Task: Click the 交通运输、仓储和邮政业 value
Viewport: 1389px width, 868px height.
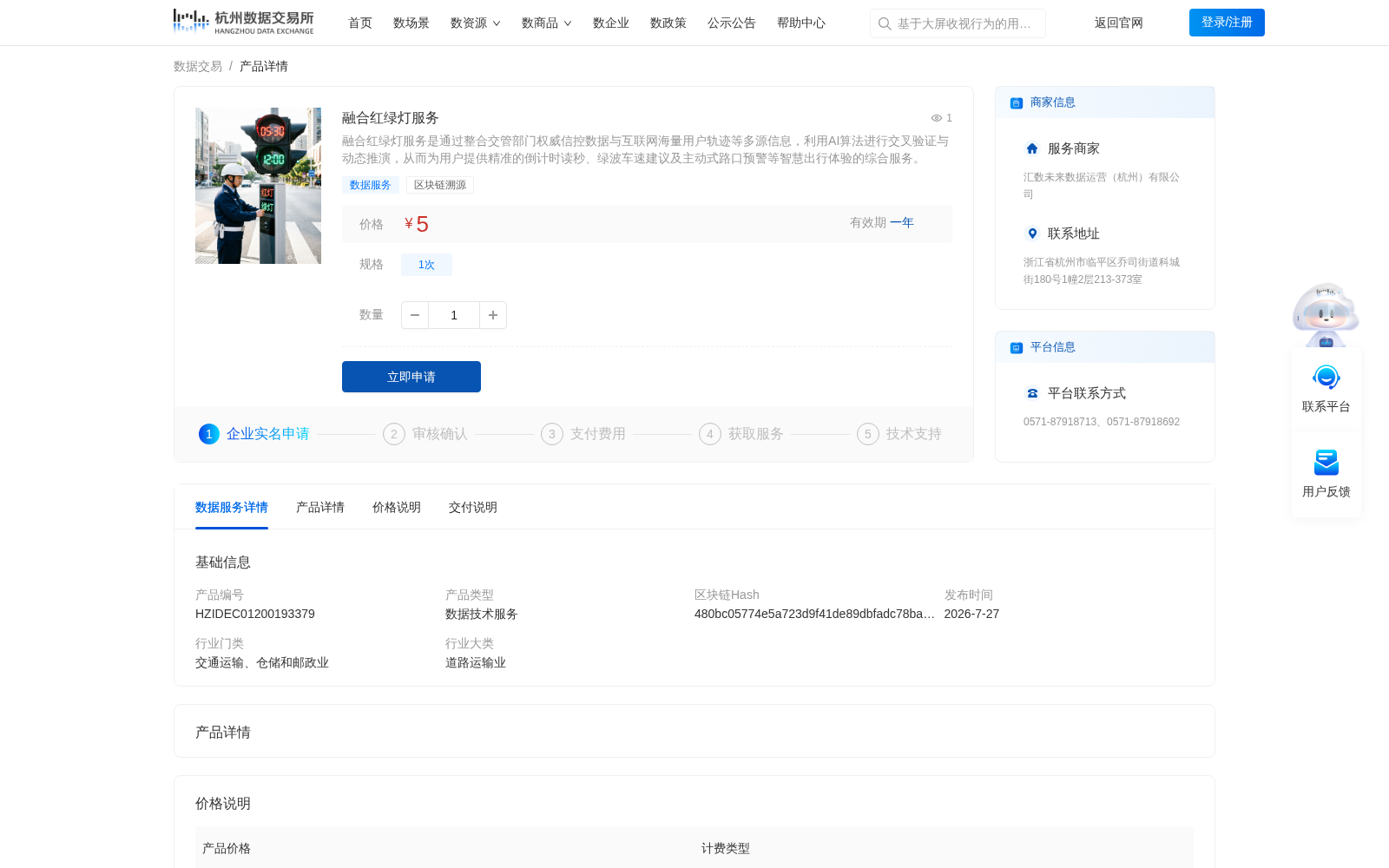Action: click(x=262, y=662)
